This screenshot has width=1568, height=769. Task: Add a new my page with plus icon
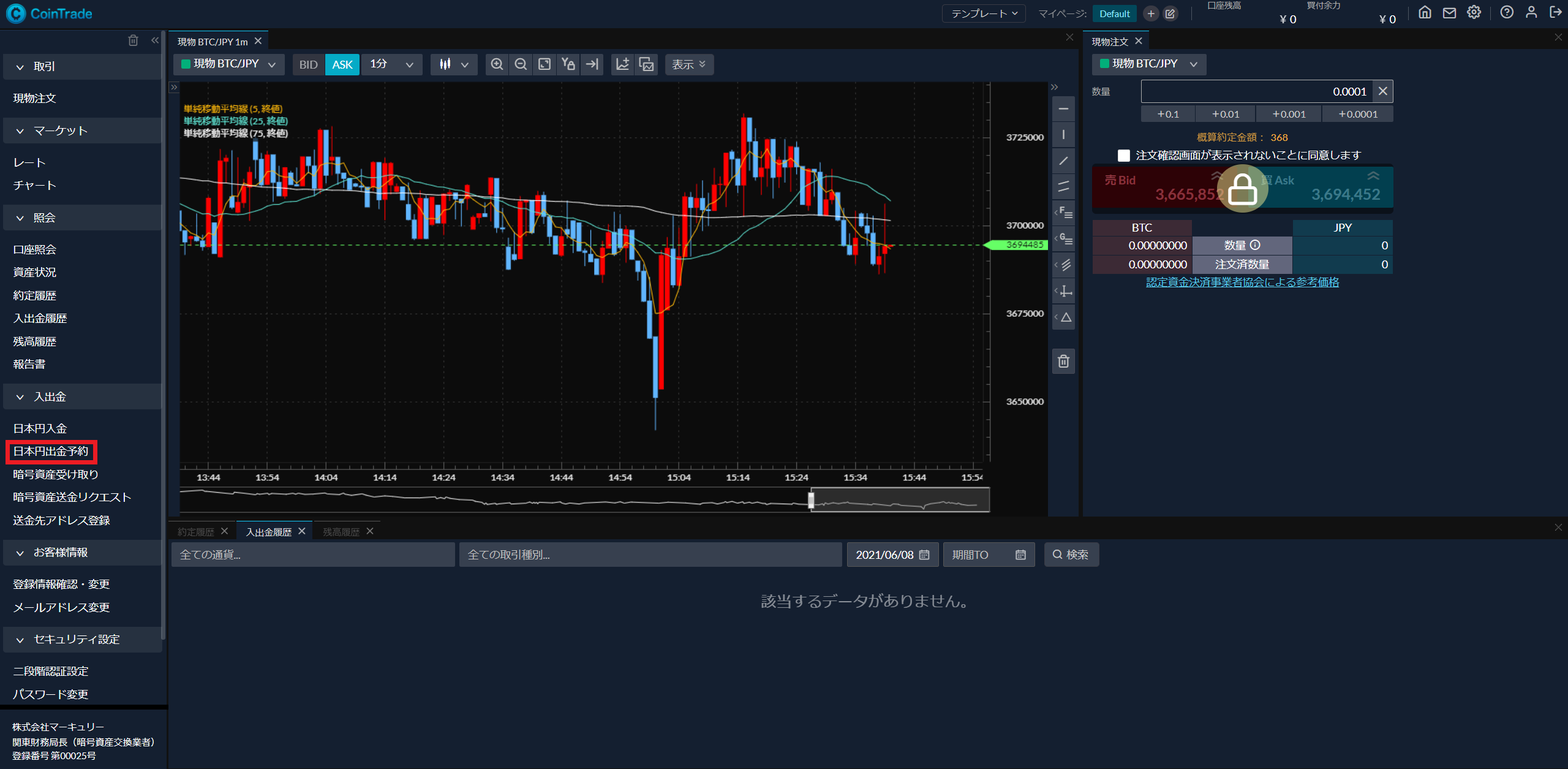tap(1151, 13)
